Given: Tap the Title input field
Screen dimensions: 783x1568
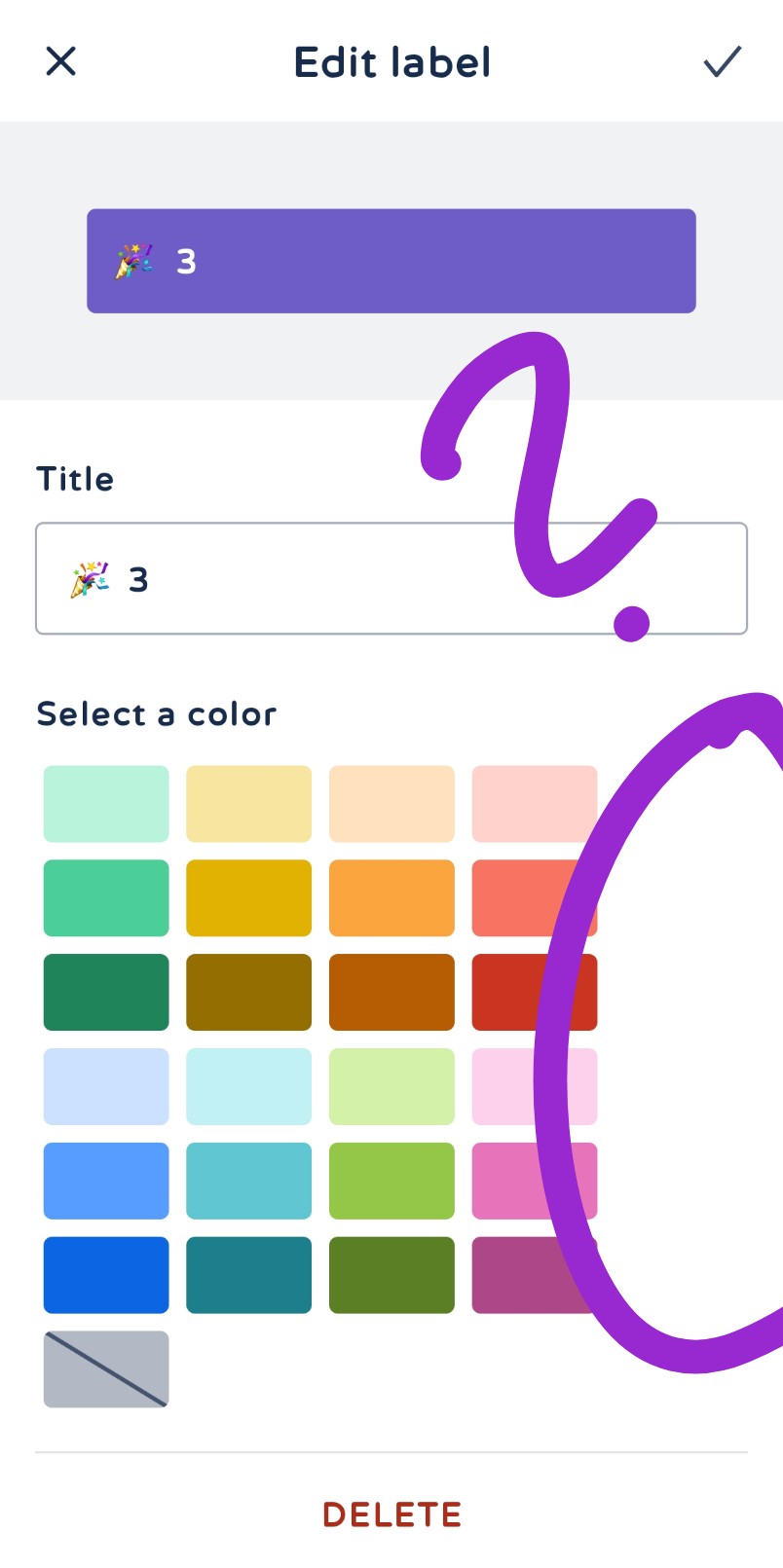Looking at the screenshot, I should 391,578.
